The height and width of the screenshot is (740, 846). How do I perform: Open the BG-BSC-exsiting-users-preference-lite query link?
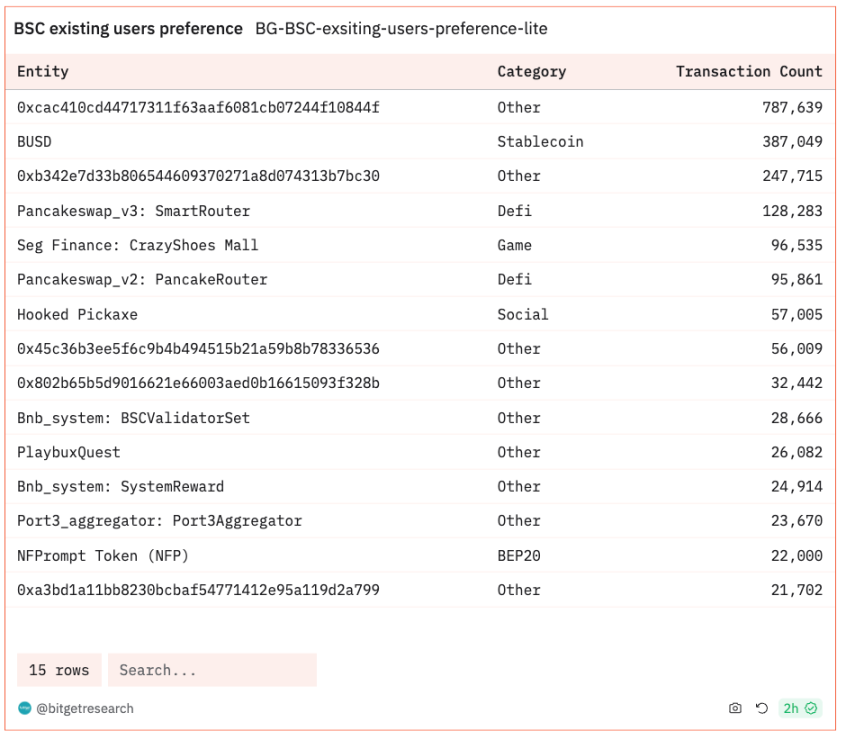(x=401, y=29)
